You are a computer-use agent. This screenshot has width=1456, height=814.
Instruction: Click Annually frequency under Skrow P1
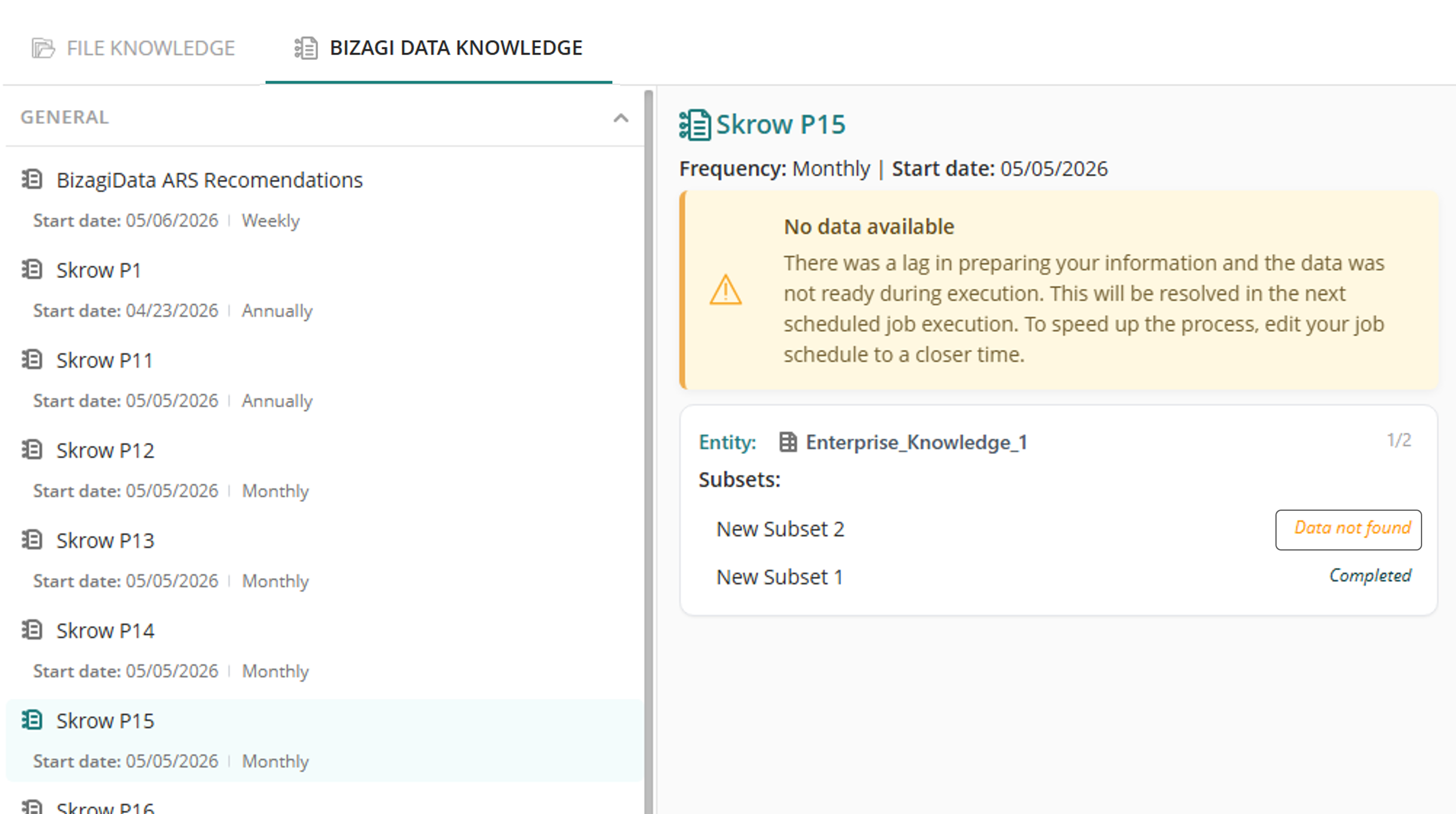pyautogui.click(x=277, y=311)
